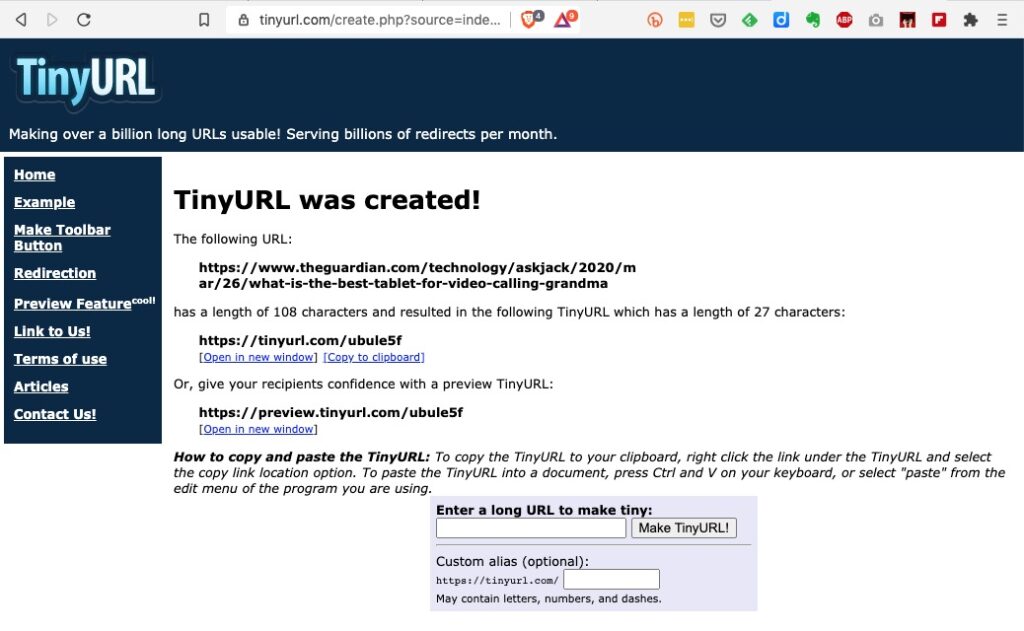Open the Adblock Plus (ABP) extension
Image resolution: width=1024 pixels, height=631 pixels.
[845, 20]
